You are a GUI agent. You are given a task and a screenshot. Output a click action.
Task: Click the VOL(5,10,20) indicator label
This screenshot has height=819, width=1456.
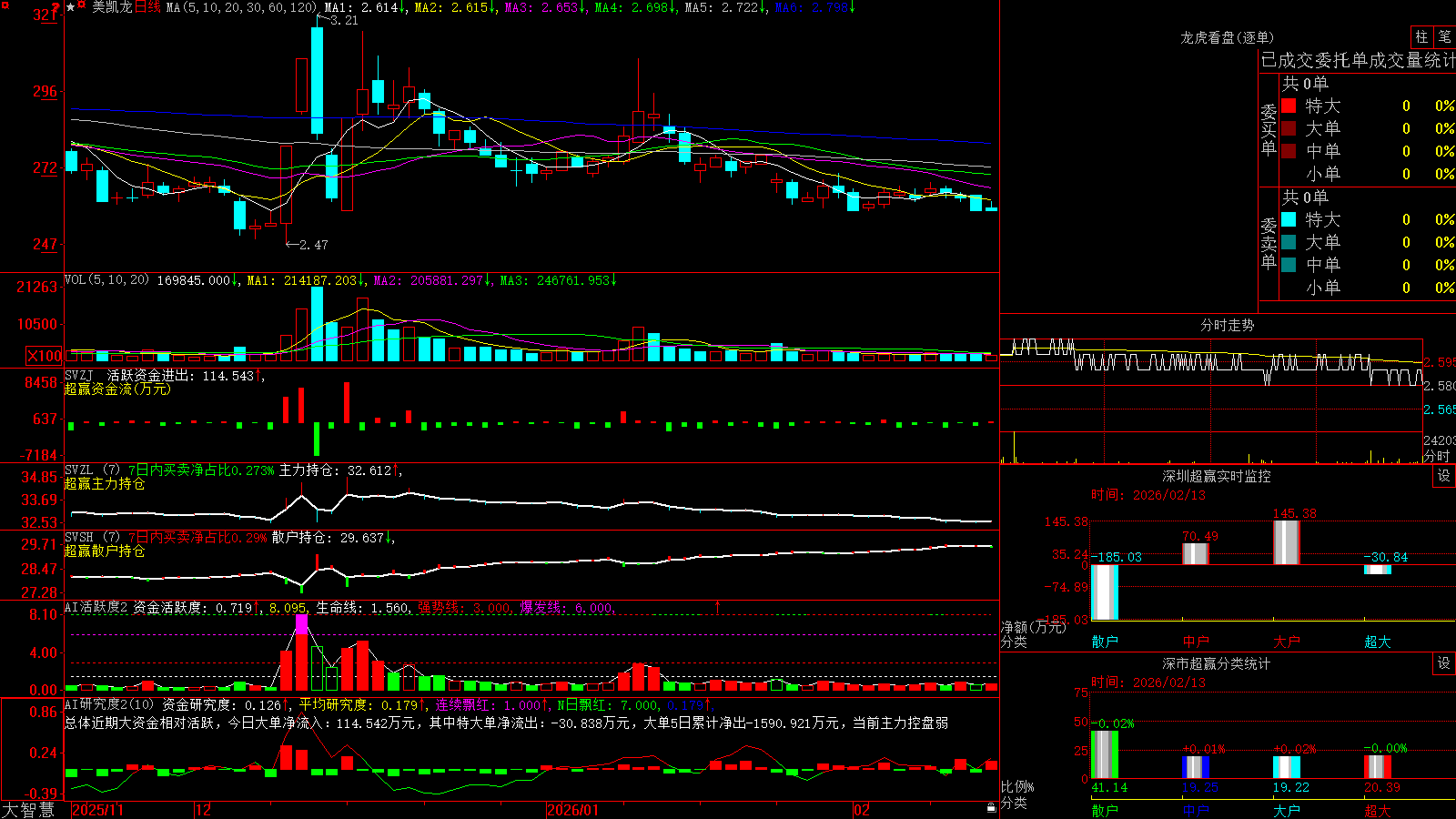pos(106,280)
